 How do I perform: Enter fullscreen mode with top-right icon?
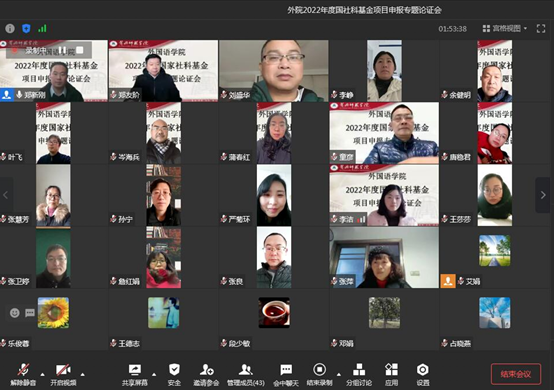pyautogui.click(x=541, y=28)
